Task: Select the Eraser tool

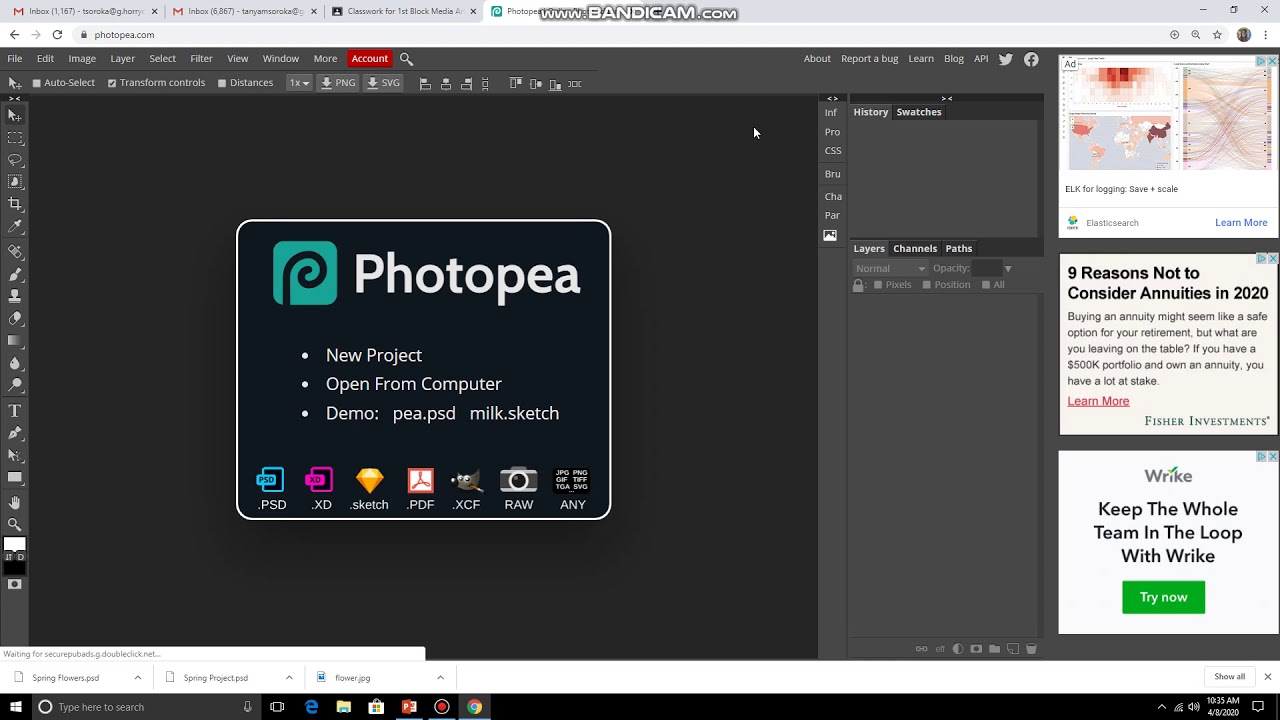Action: (x=15, y=319)
